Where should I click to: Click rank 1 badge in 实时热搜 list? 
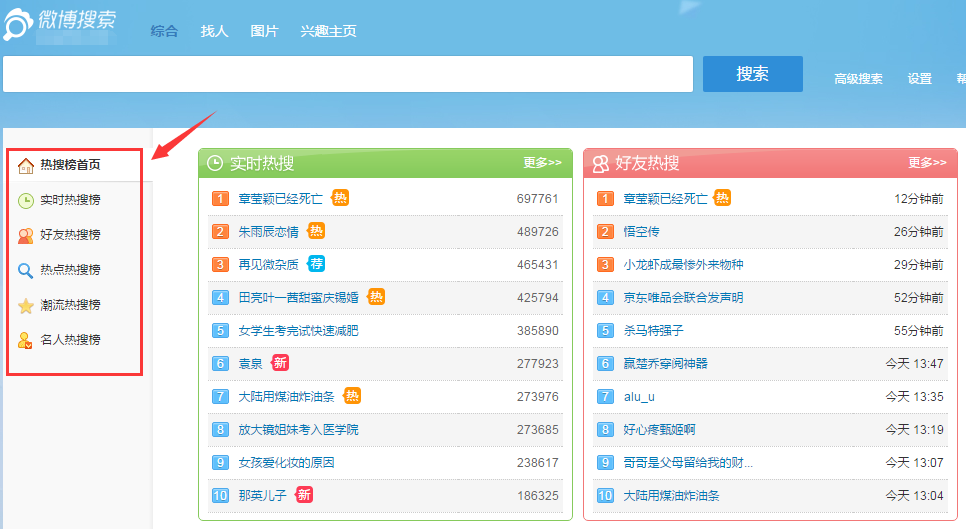click(x=221, y=198)
